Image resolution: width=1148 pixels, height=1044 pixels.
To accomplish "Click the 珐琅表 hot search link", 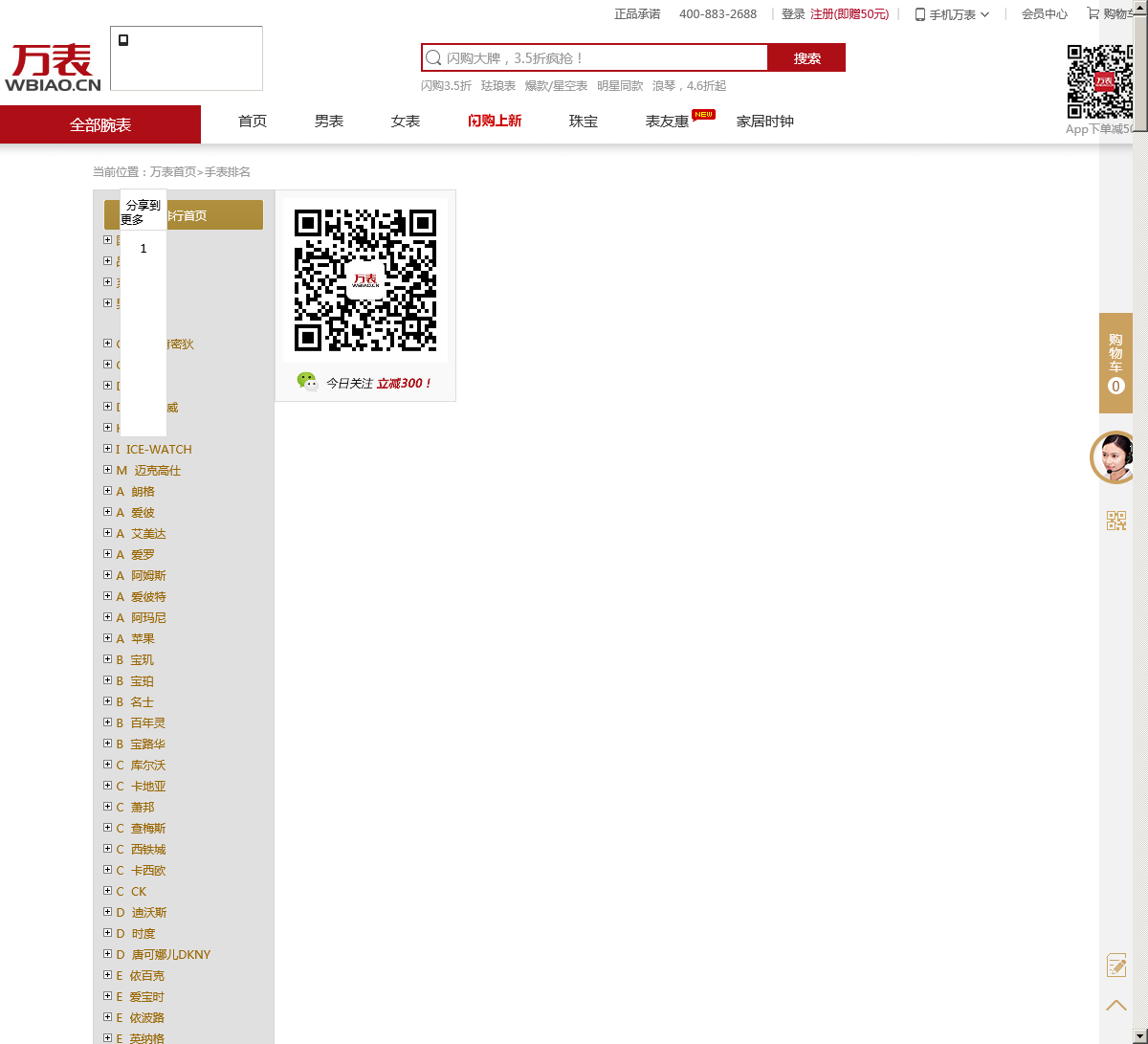I will tap(498, 85).
